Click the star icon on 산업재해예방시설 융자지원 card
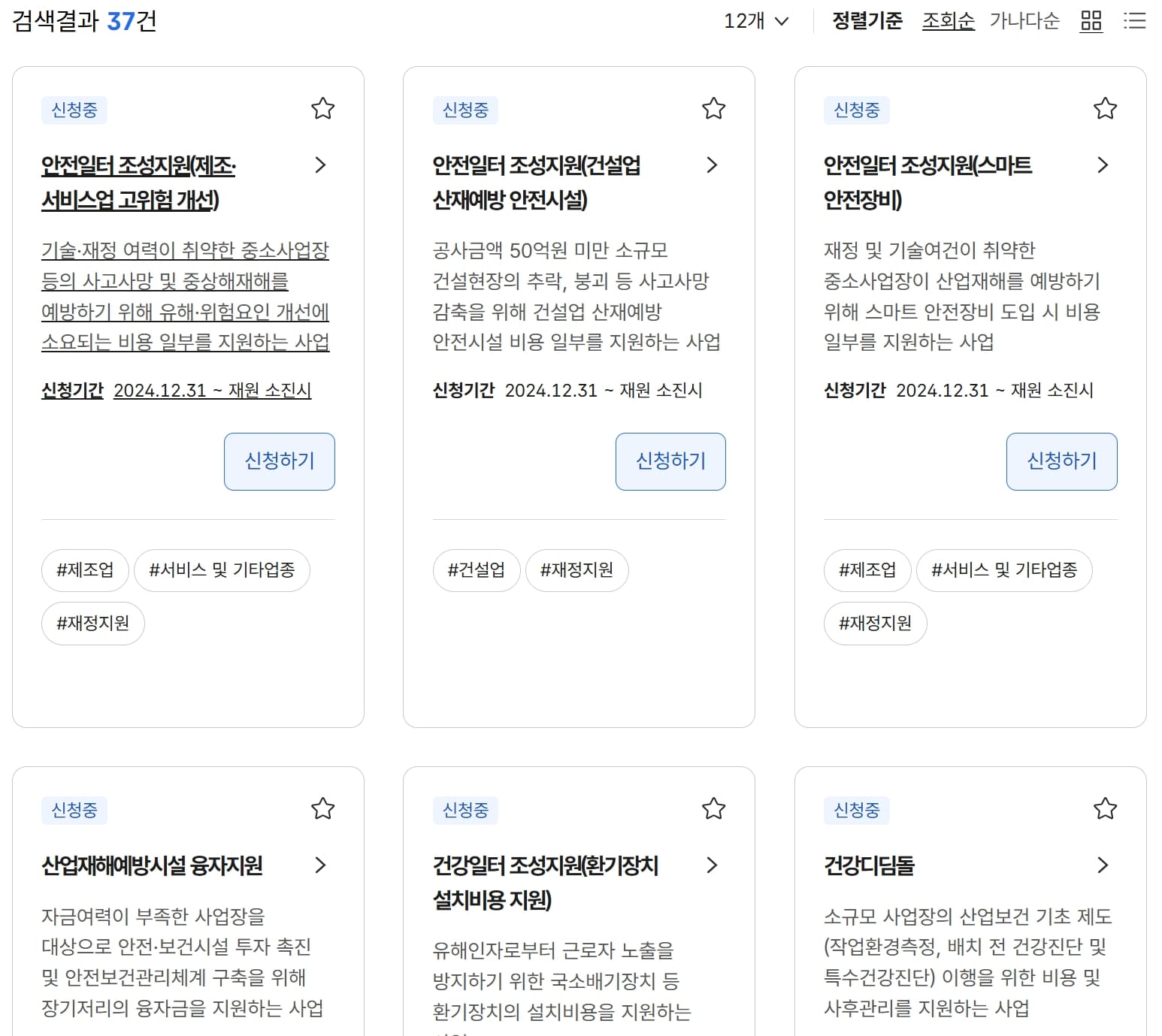 322,809
